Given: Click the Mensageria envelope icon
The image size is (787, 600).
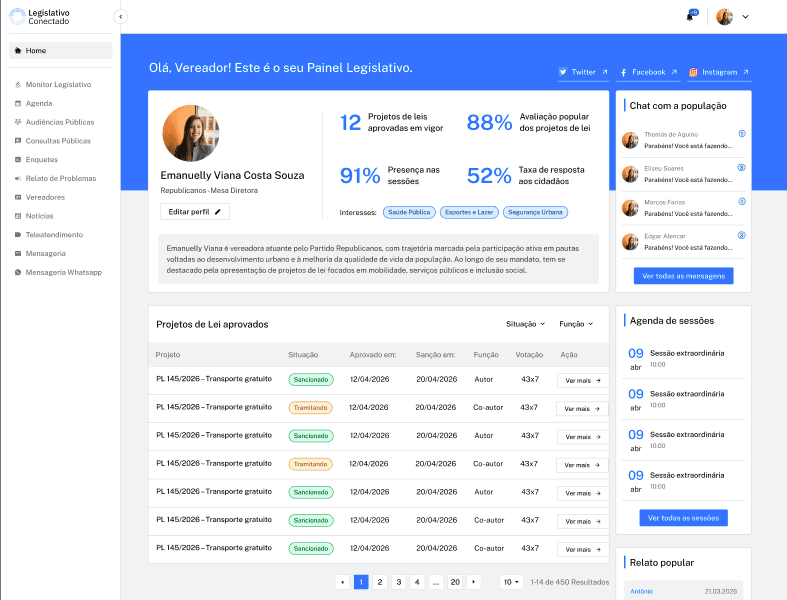Looking at the screenshot, I should click(x=18, y=254).
